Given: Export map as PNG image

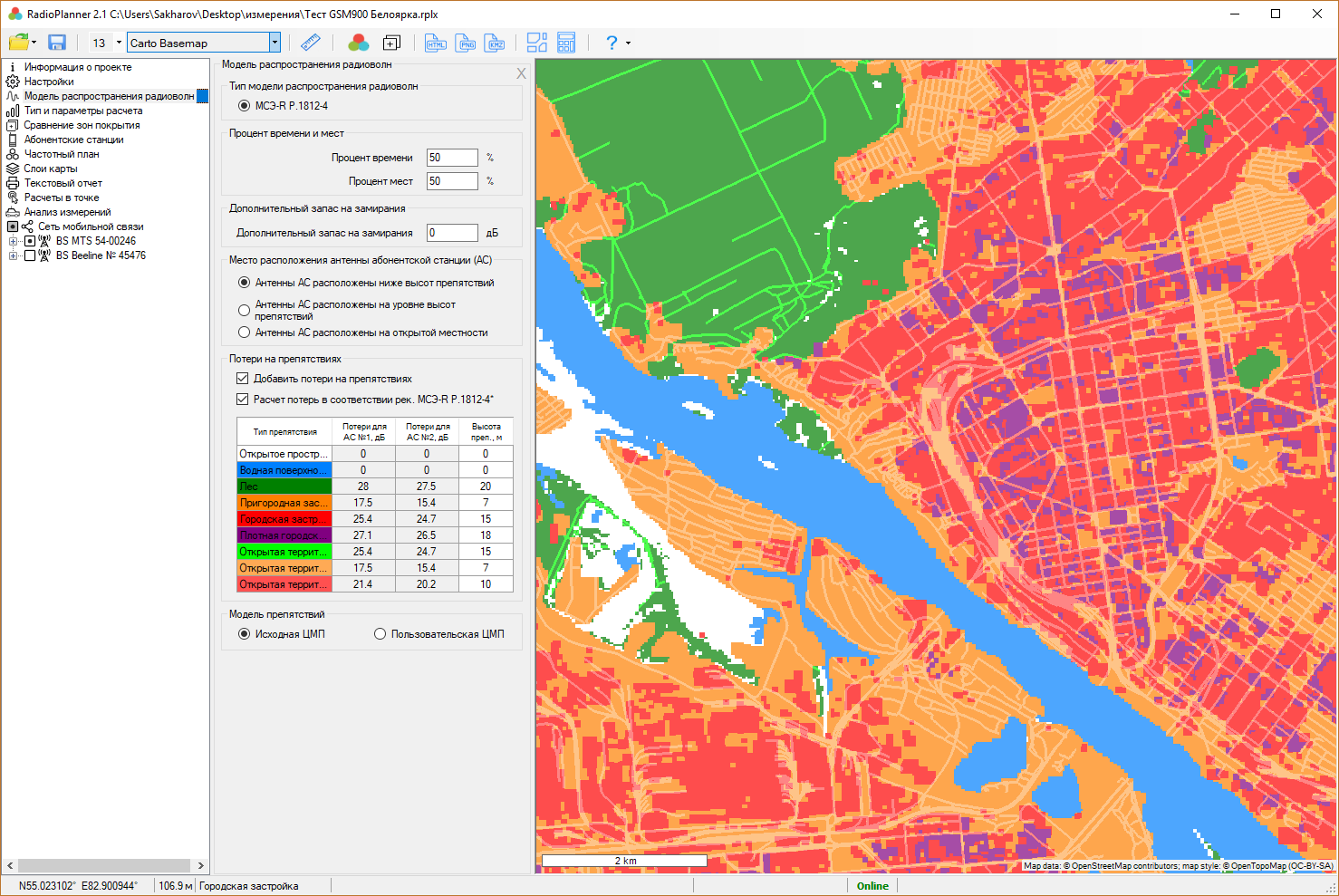Looking at the screenshot, I should pyautogui.click(x=466, y=43).
